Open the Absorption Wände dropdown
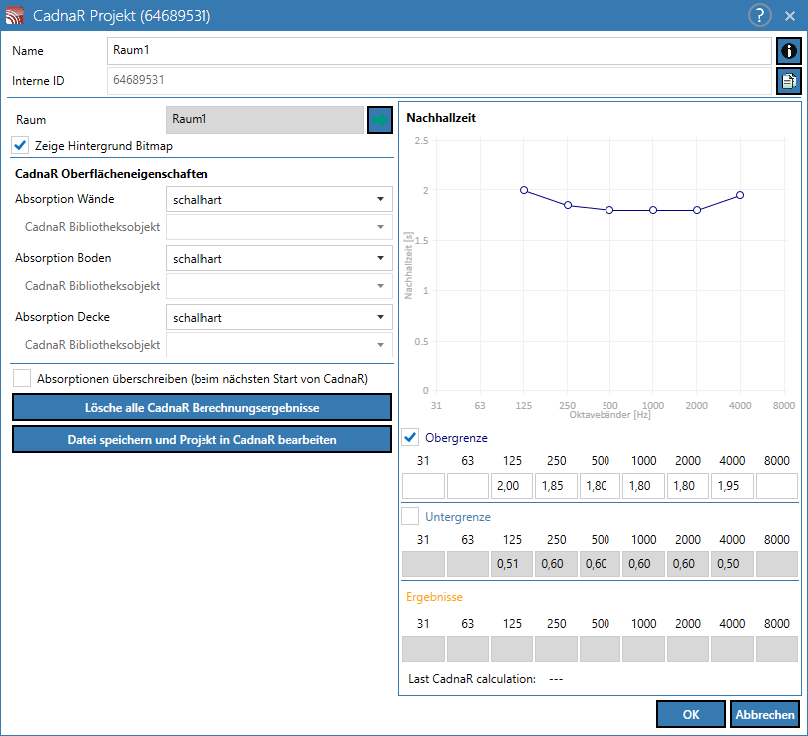The height and width of the screenshot is (736, 808). (x=279, y=199)
